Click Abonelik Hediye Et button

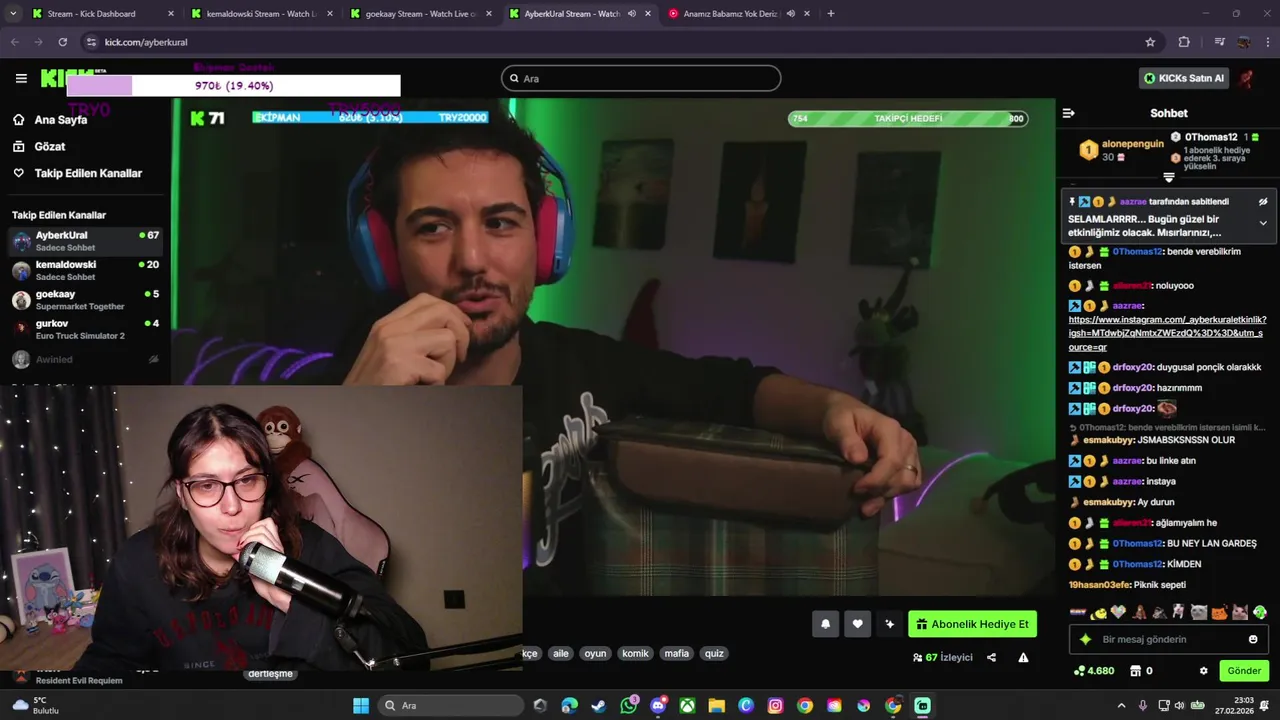click(972, 624)
